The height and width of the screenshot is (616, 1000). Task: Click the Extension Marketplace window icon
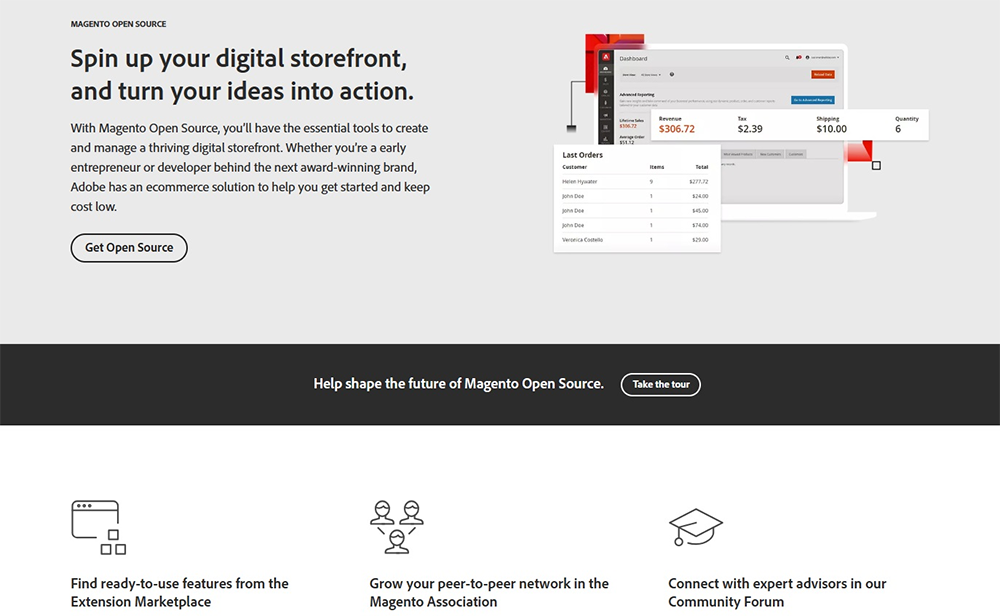(98, 527)
